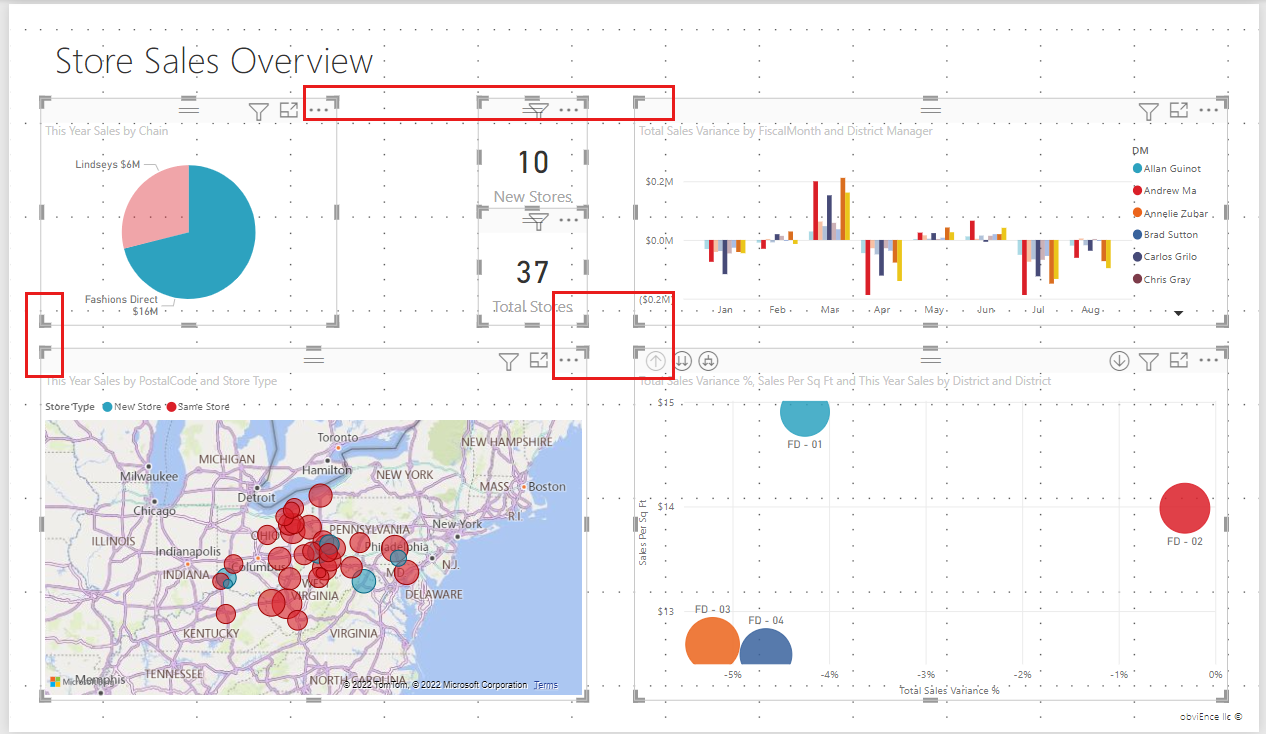Click drill up arrow on scatter chart
1266x734 pixels.
tap(656, 361)
